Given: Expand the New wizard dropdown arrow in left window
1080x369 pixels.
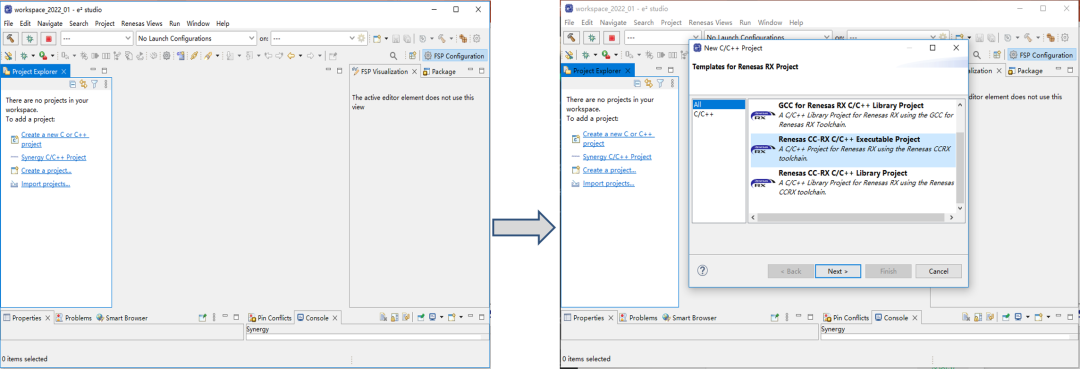Looking at the screenshot, I should pyautogui.click(x=386, y=39).
